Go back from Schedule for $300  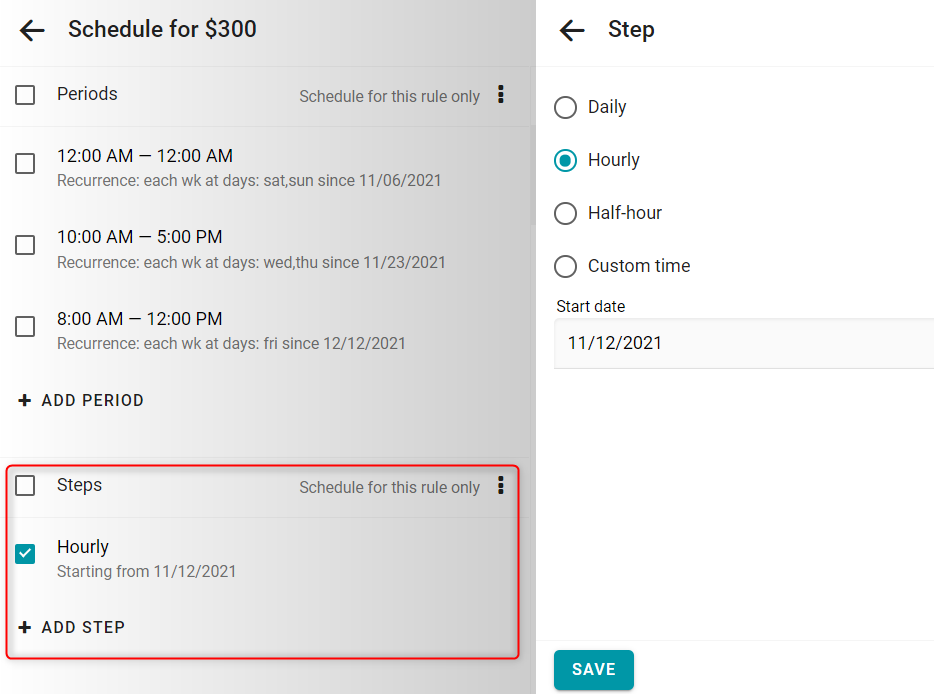(x=32, y=30)
